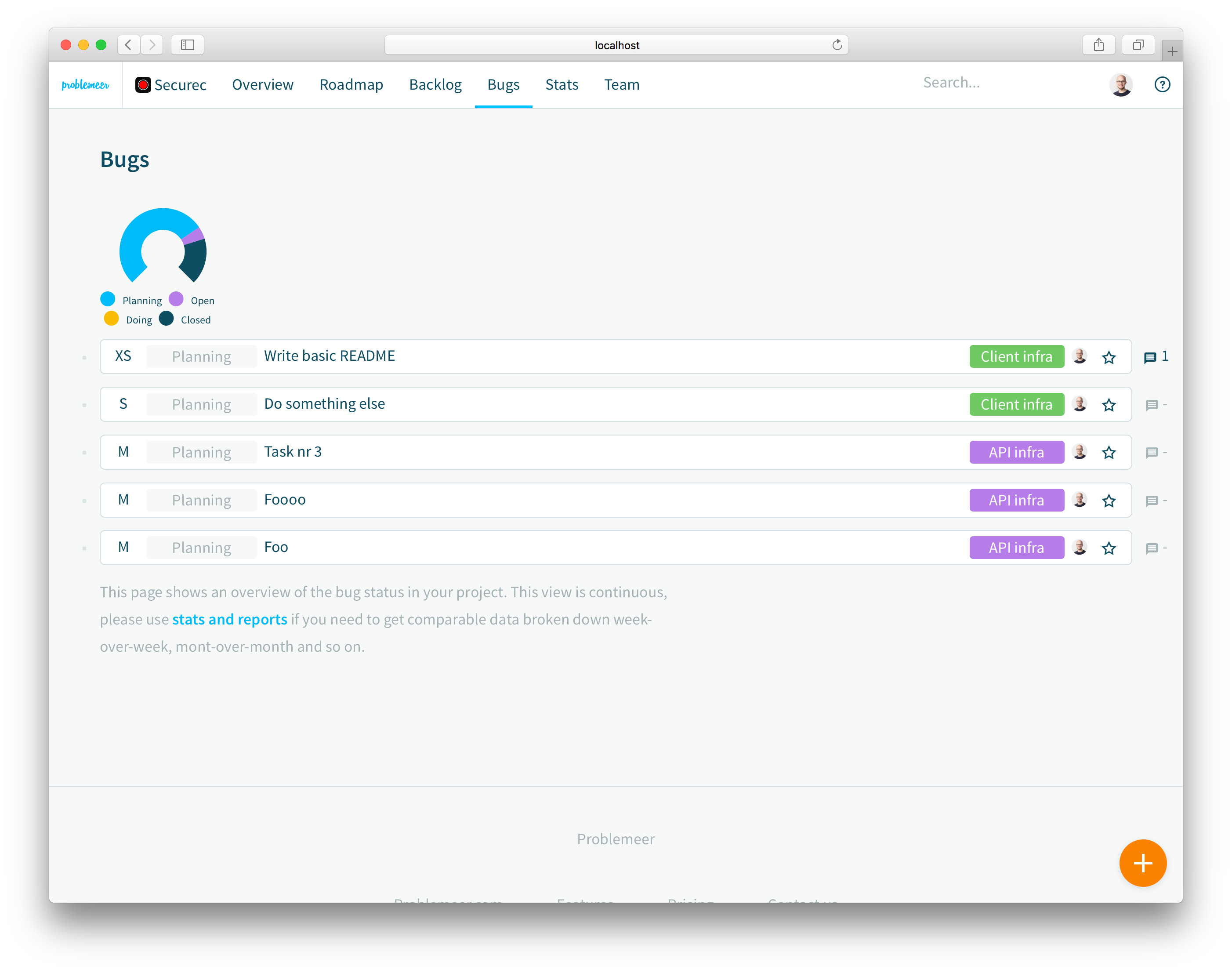The height and width of the screenshot is (973, 1232).
Task: Click API infra tag on Foo row
Action: tap(1016, 548)
